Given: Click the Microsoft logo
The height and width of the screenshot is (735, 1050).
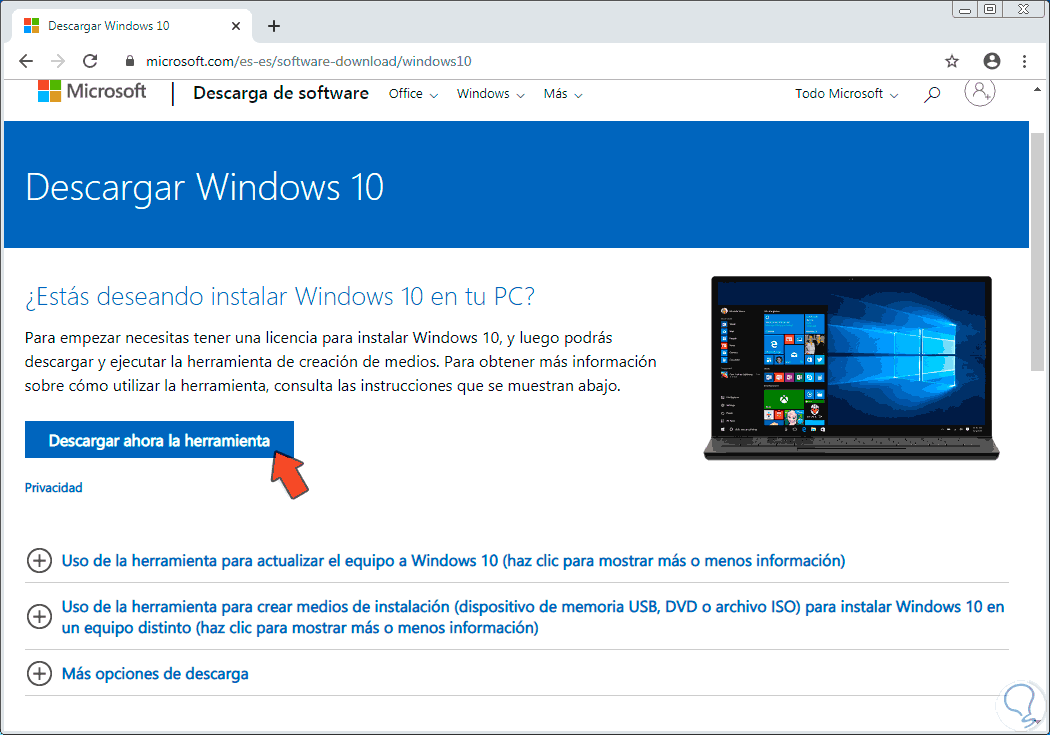Looking at the screenshot, I should point(92,91).
